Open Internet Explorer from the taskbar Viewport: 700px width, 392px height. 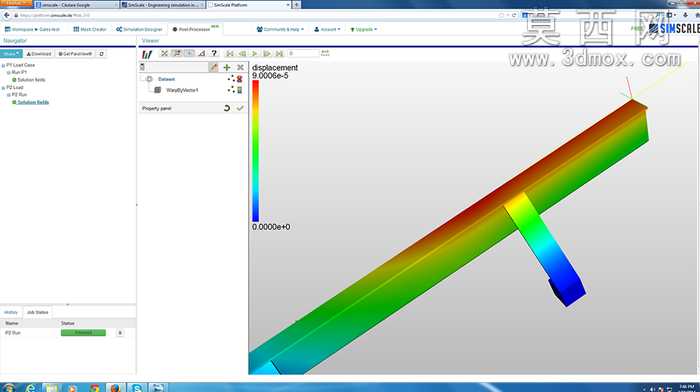[x=30, y=387]
